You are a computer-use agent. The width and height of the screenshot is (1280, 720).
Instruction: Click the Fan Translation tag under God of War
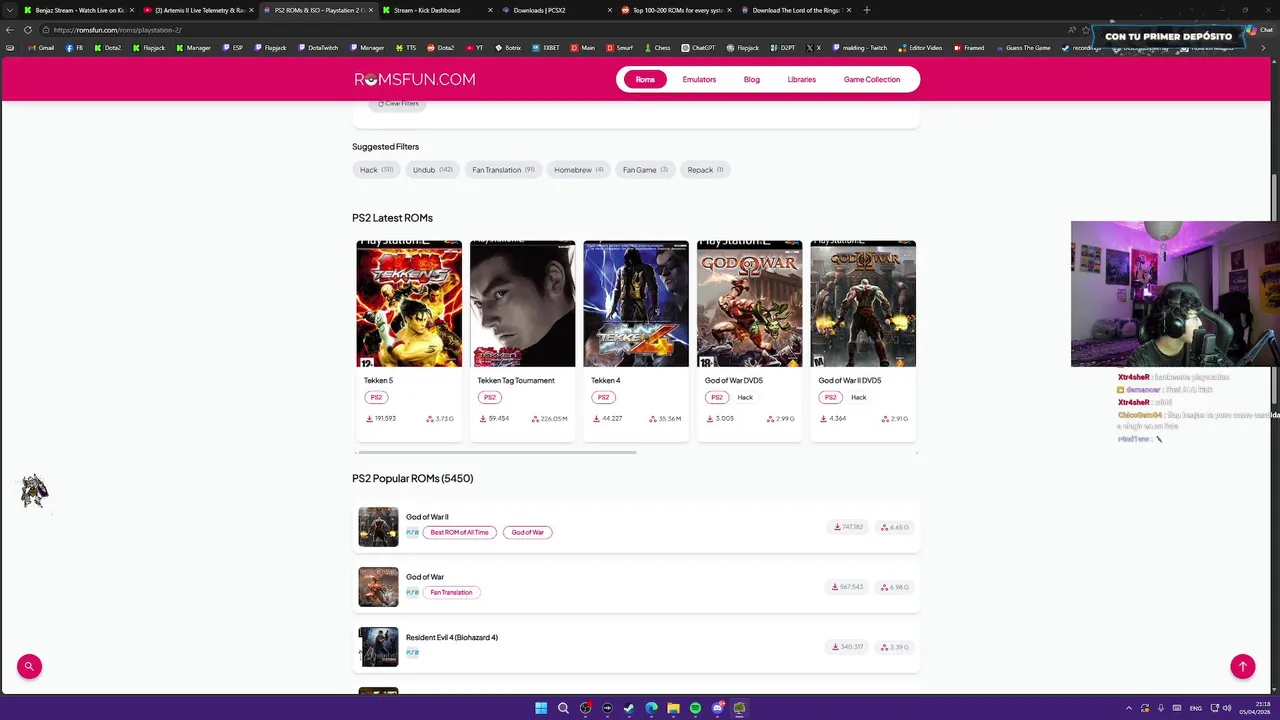pyautogui.click(x=451, y=593)
